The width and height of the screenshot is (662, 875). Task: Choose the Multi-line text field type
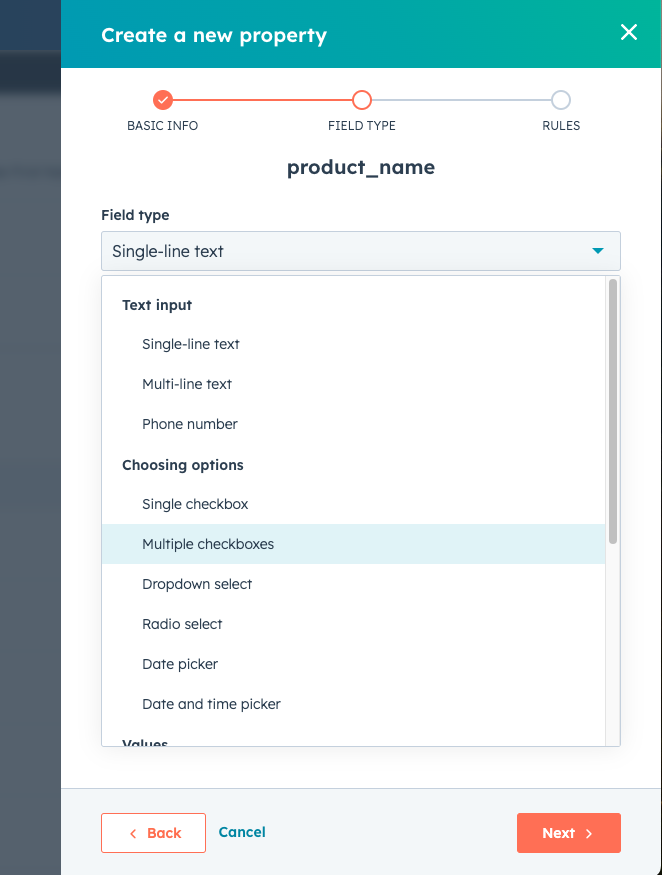[x=187, y=384]
